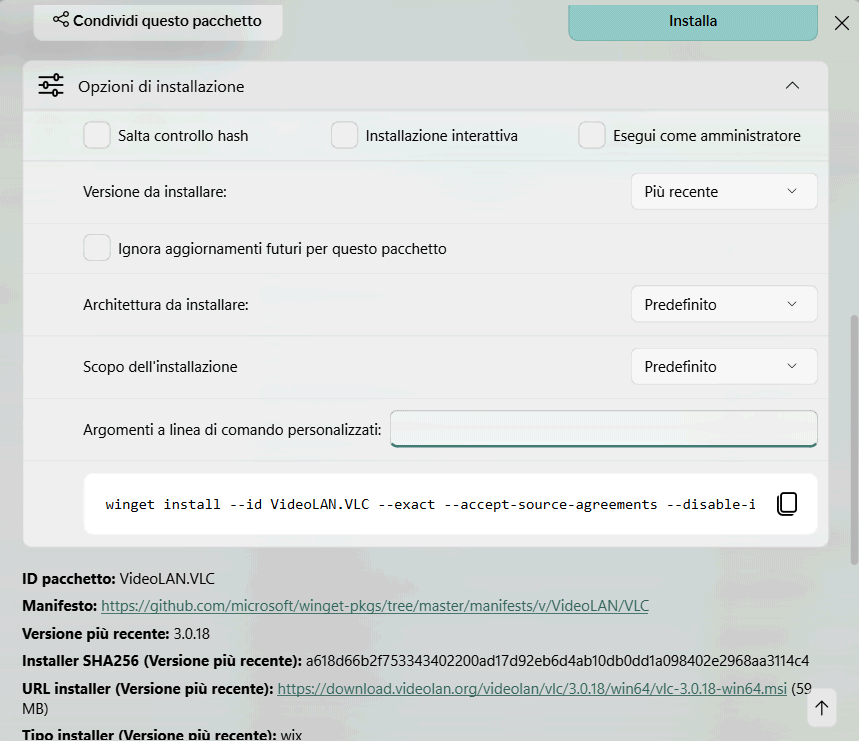
Task: Open the Versione da installare dropdown
Action: tap(724, 192)
